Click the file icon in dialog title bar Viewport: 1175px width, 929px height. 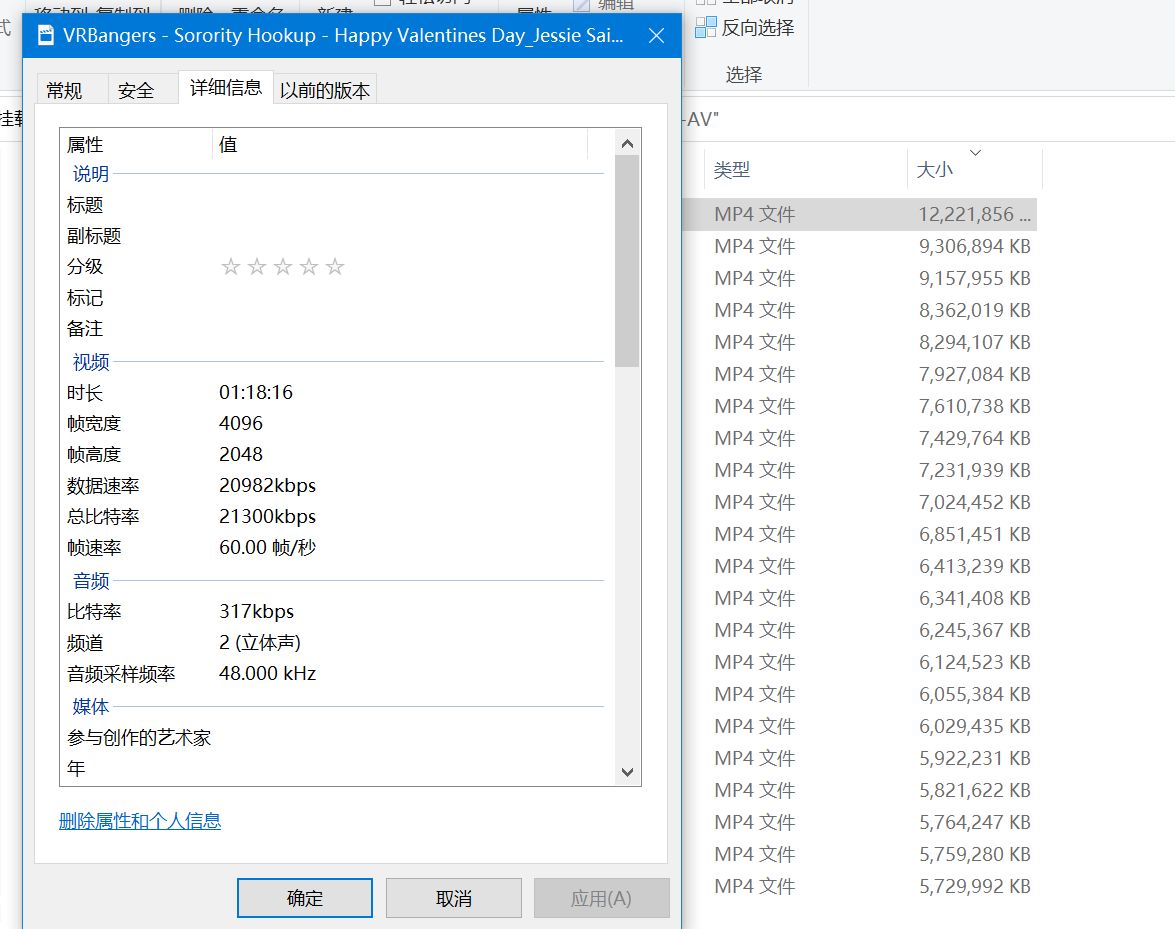[x=46, y=35]
